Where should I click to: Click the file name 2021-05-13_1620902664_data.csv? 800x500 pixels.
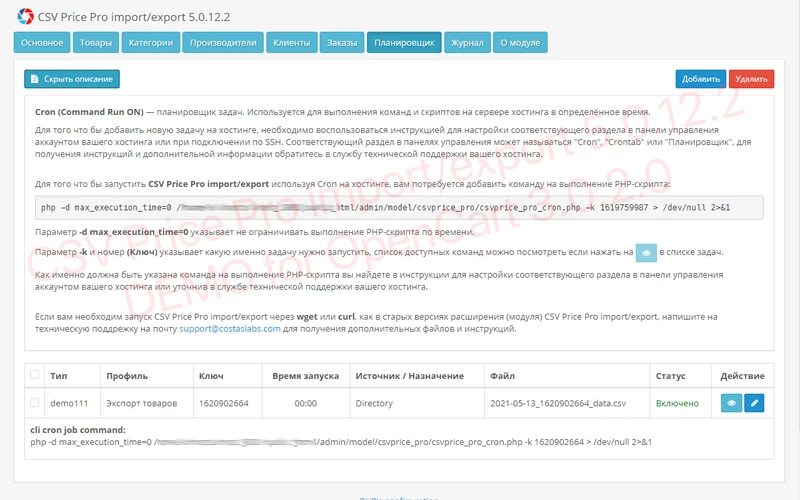[x=558, y=403]
